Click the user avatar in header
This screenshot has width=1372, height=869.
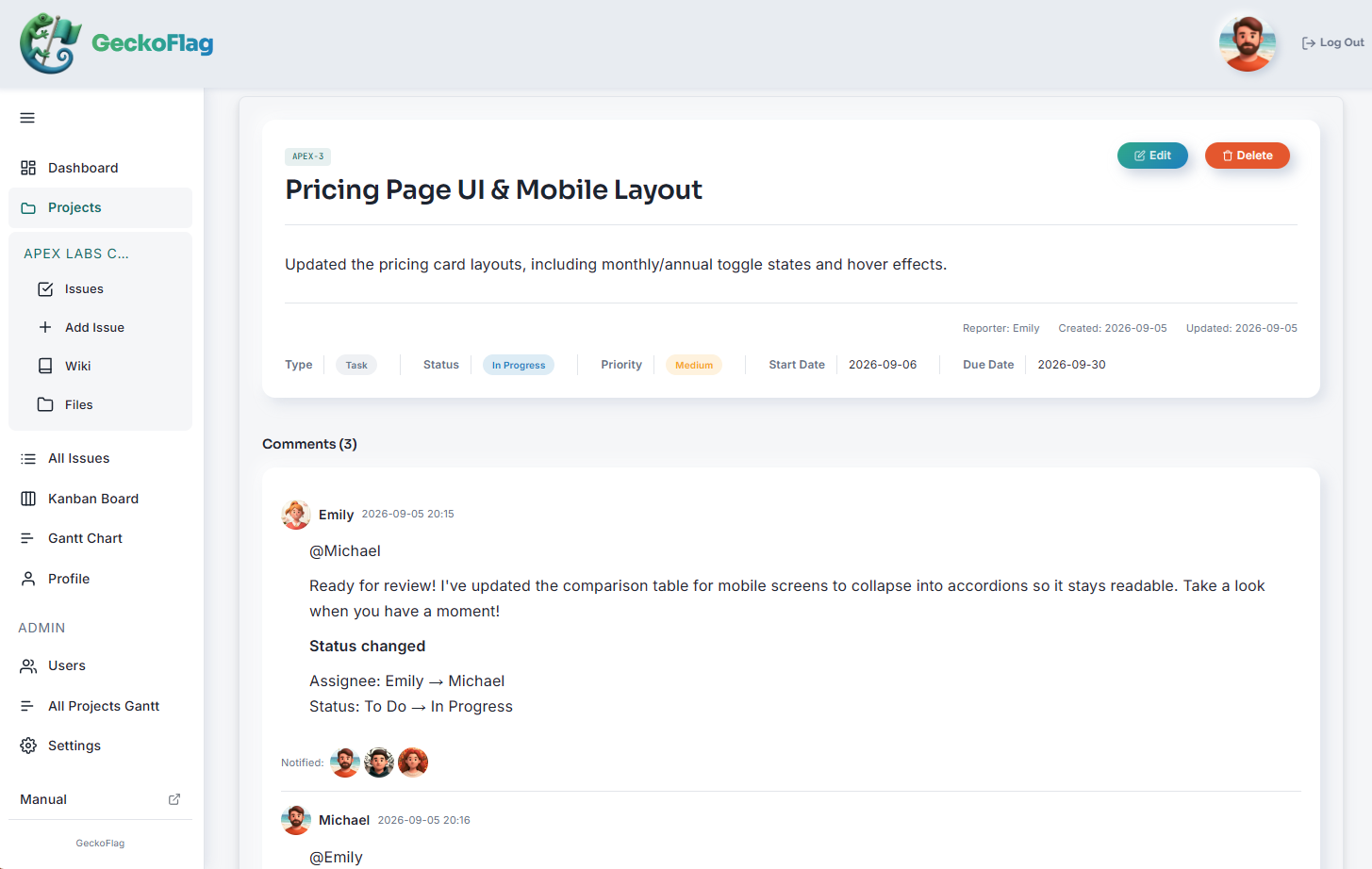pos(1248,43)
